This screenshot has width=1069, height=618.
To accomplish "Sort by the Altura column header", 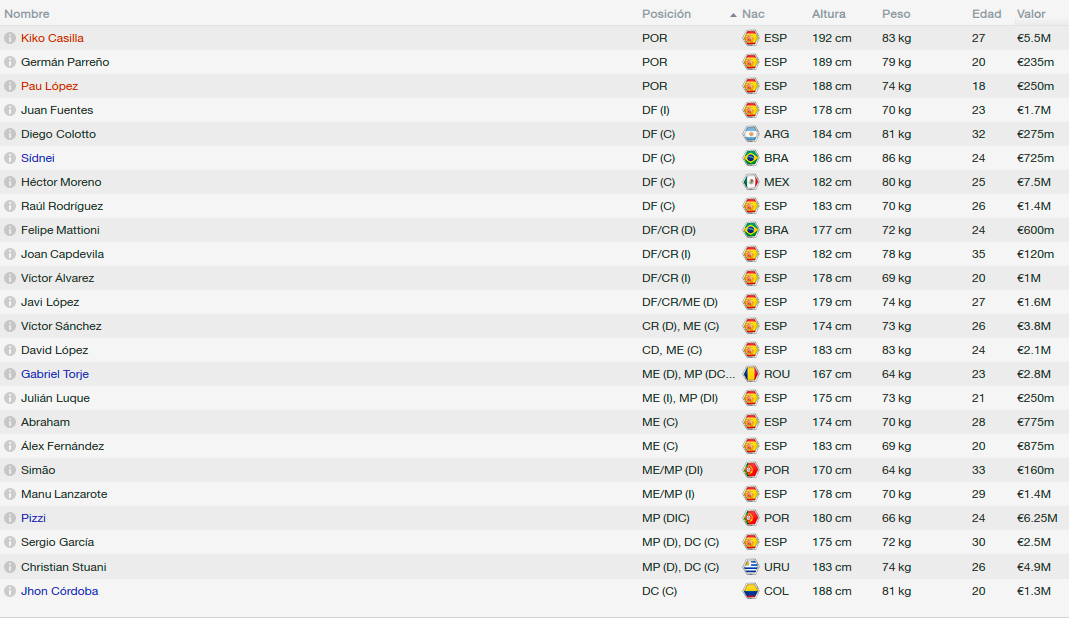I will (828, 14).
